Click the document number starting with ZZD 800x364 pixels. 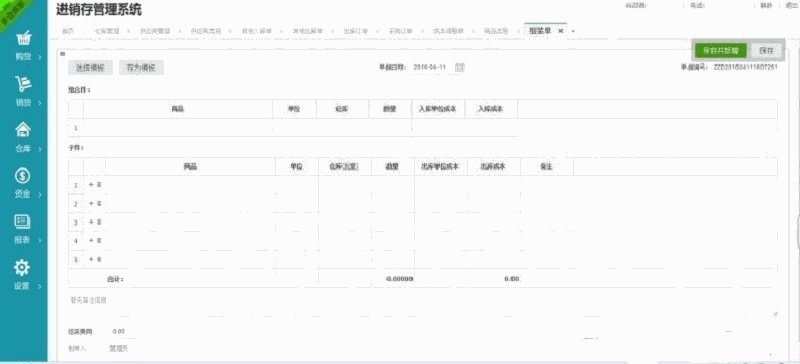(745, 67)
